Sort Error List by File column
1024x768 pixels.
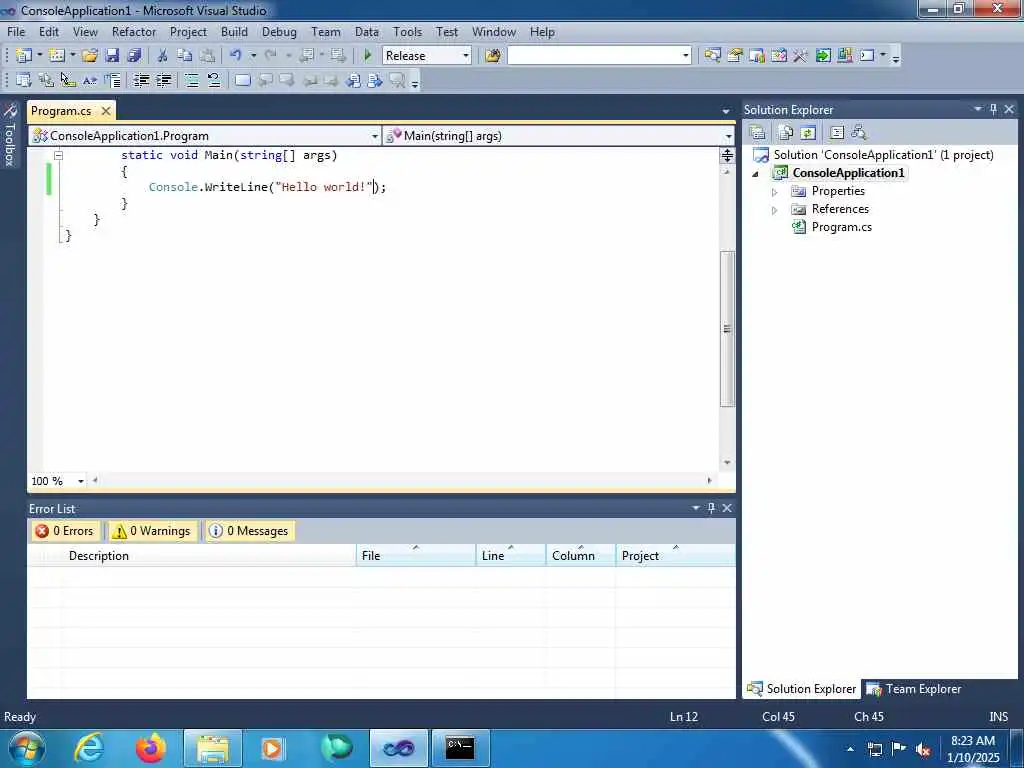(415, 556)
